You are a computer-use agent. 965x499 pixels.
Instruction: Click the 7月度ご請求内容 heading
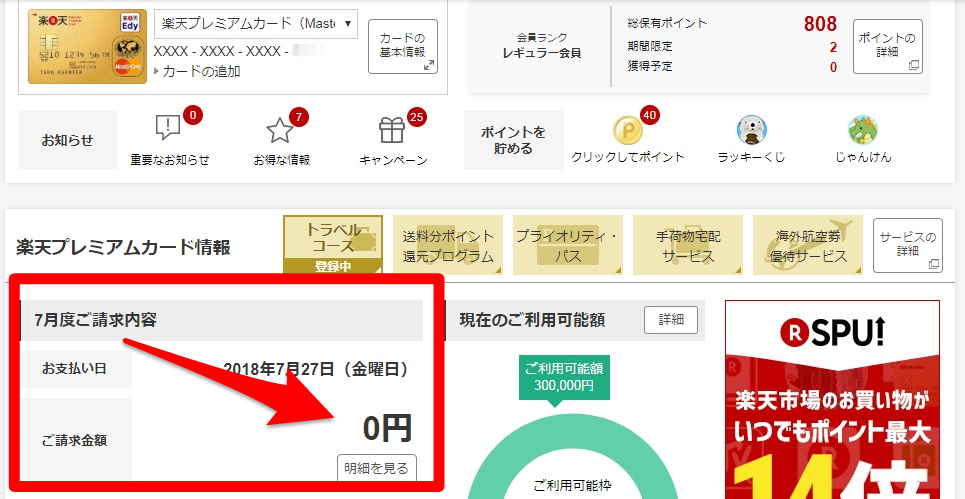(95, 320)
